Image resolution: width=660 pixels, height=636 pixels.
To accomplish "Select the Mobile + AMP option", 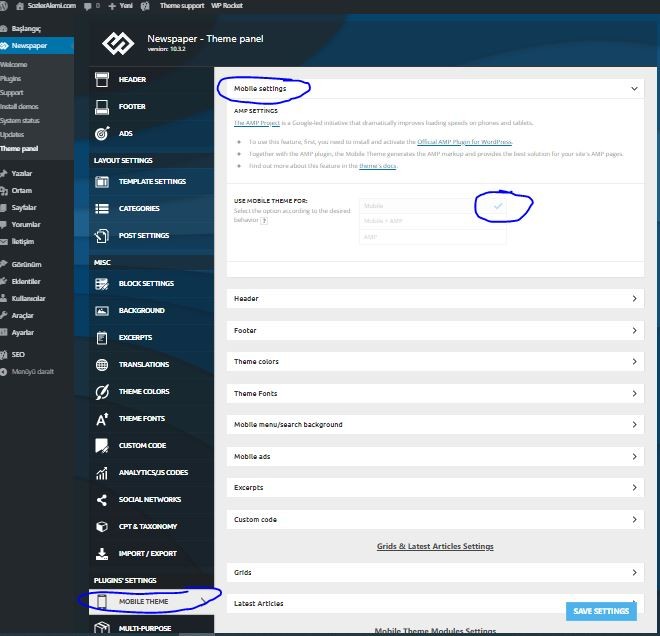I will tap(432, 221).
